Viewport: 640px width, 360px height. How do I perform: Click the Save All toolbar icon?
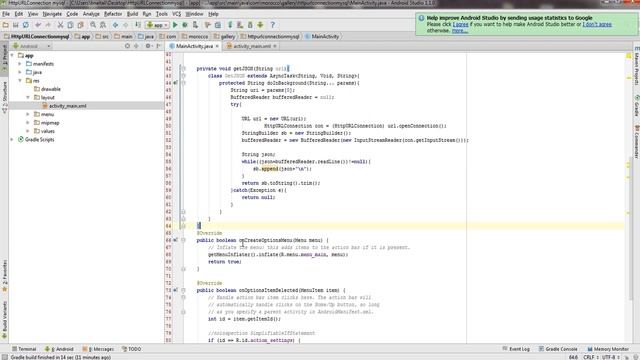(16, 25)
